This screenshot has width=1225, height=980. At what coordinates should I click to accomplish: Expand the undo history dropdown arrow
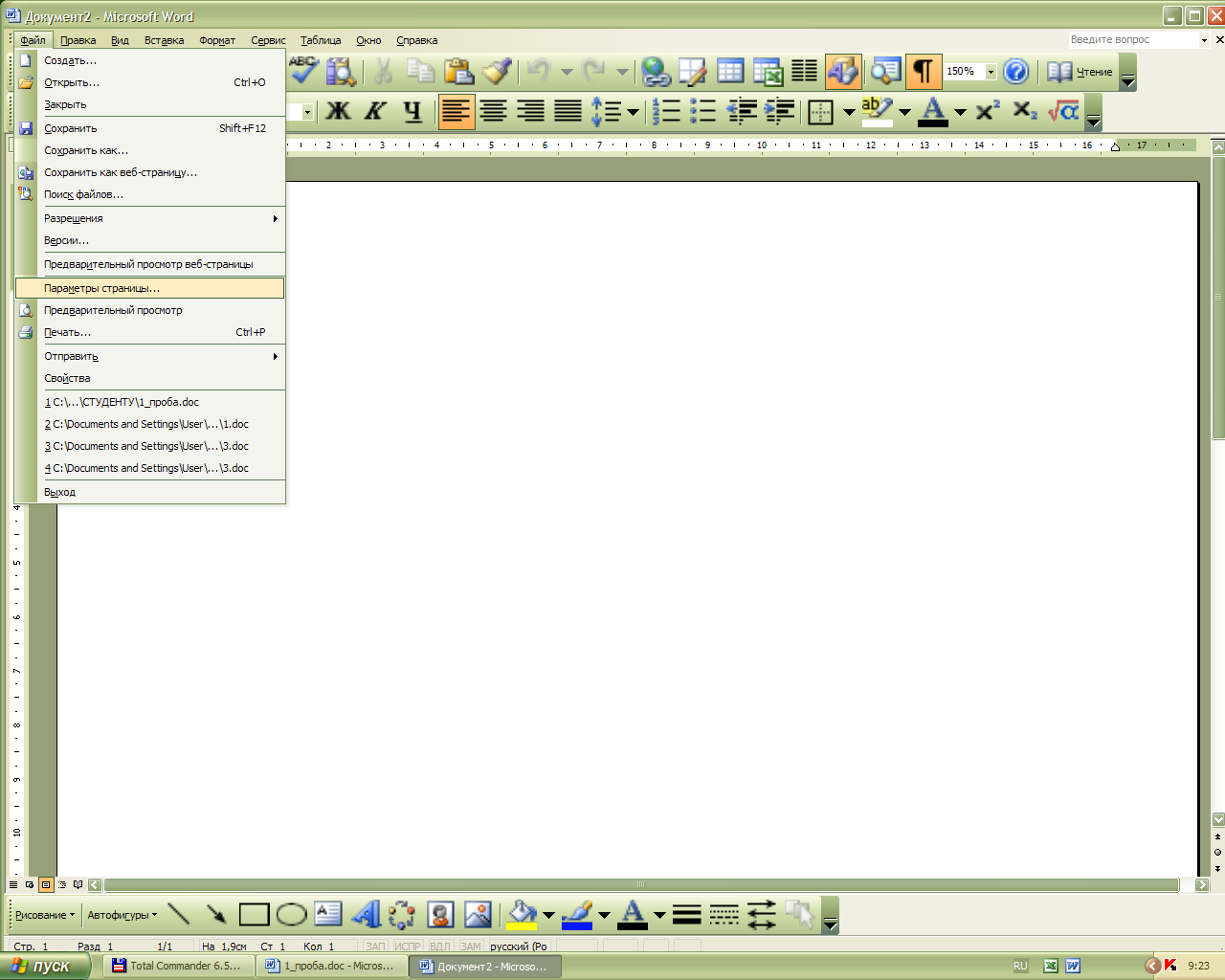(x=566, y=72)
